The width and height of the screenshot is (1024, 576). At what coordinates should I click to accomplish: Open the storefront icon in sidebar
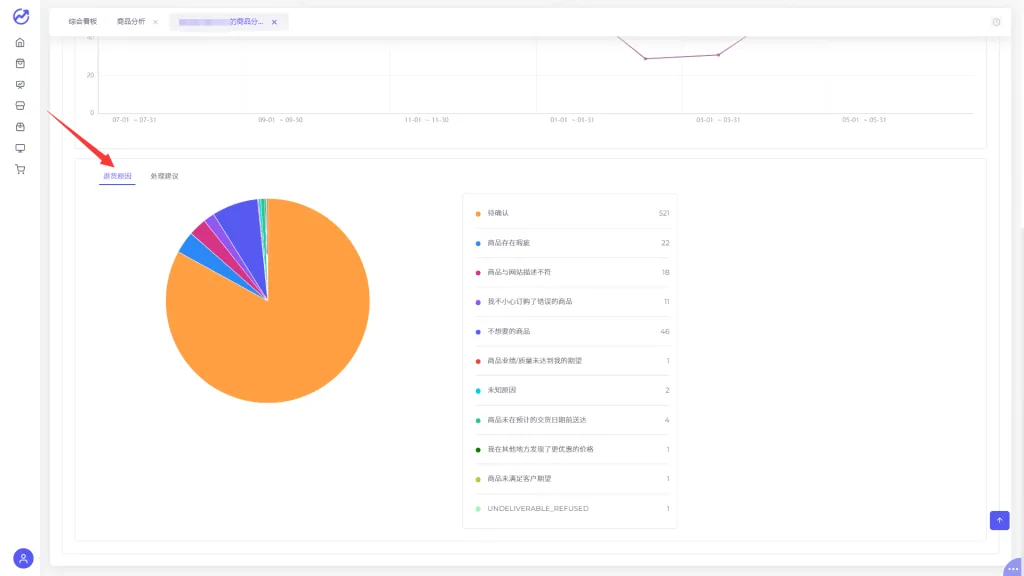click(x=20, y=106)
